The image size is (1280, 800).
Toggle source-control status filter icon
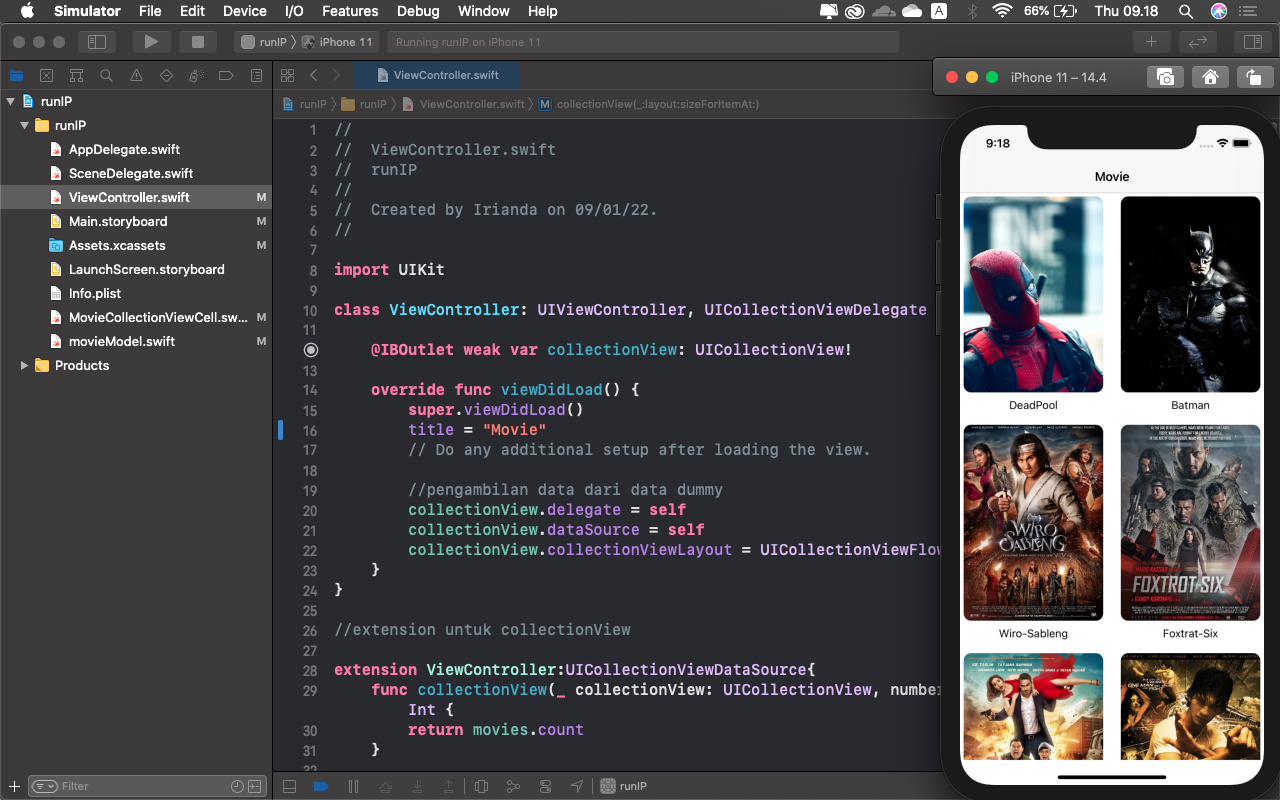[x=255, y=786]
